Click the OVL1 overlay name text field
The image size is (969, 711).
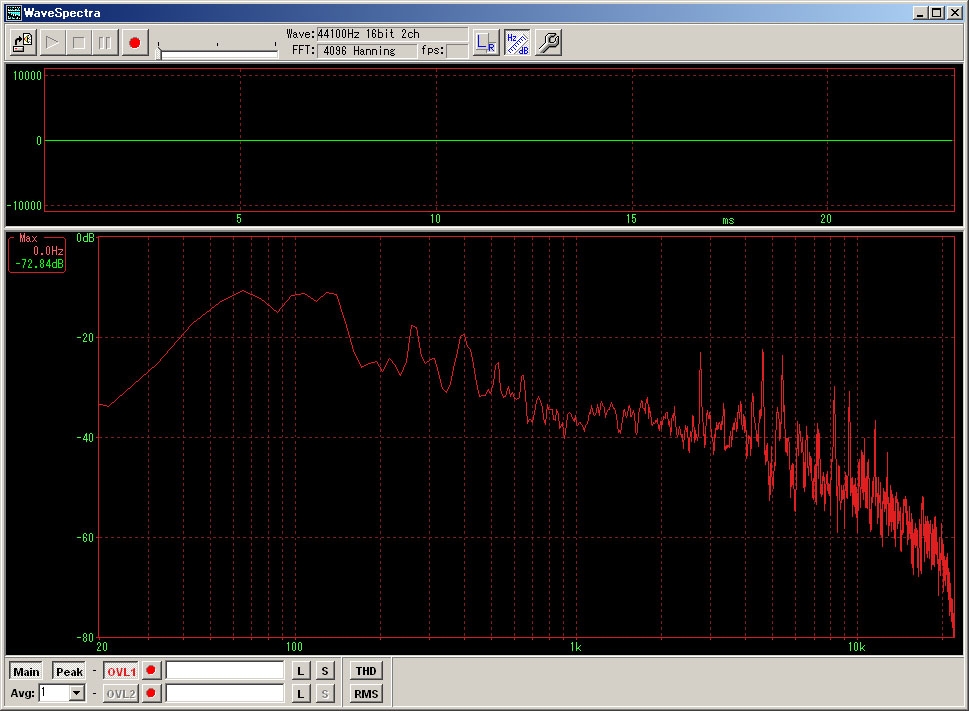(x=225, y=671)
